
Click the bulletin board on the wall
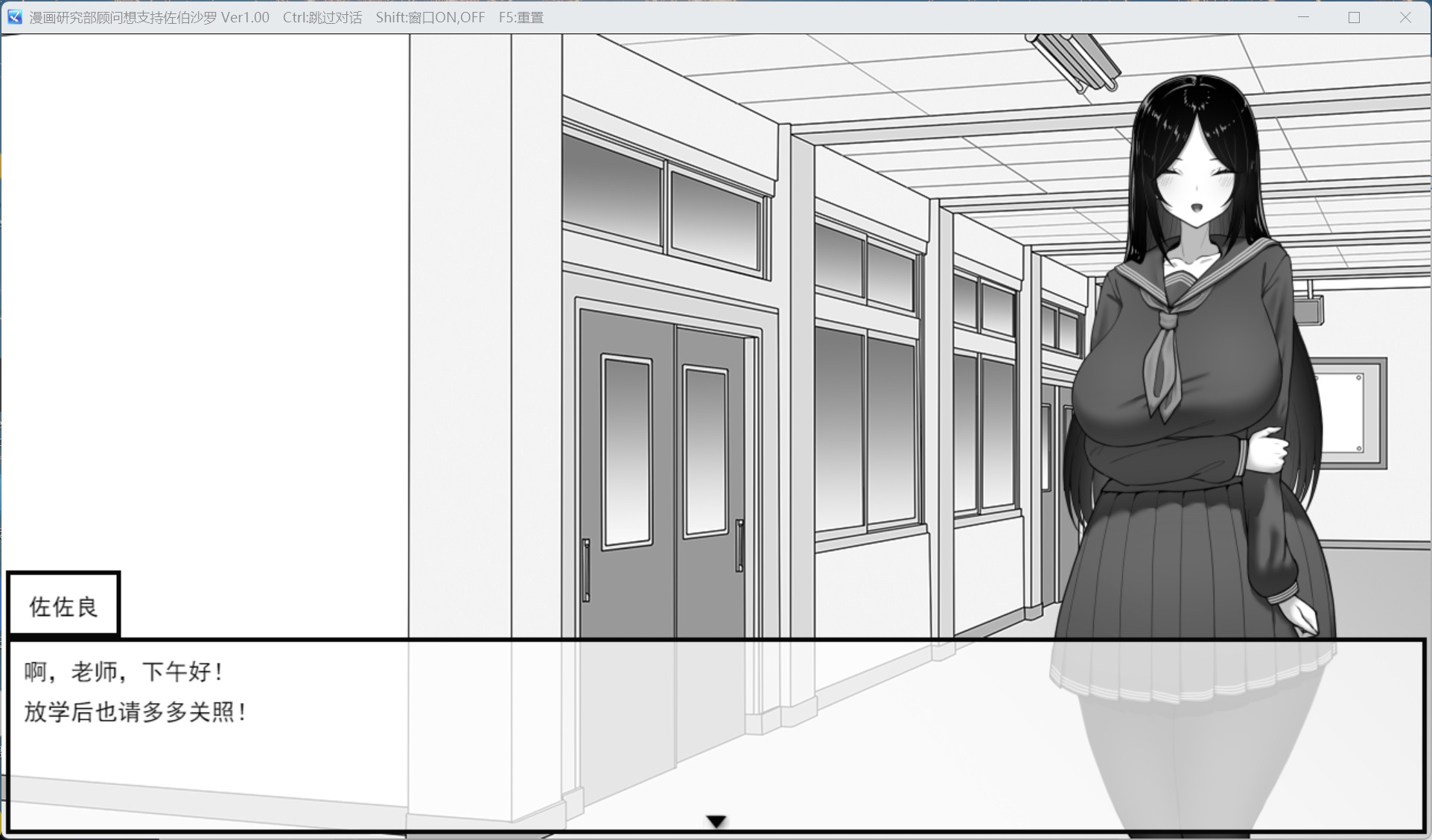(x=1349, y=413)
